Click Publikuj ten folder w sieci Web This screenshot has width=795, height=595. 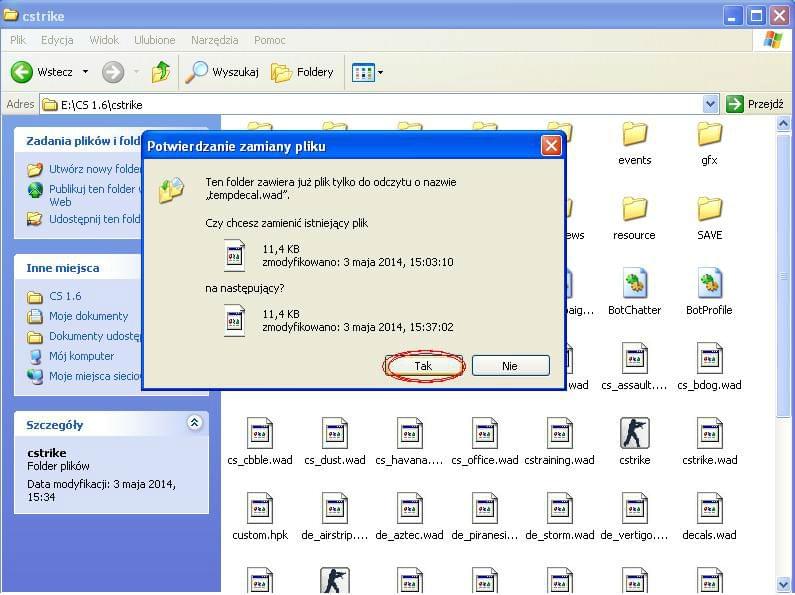coord(85,195)
